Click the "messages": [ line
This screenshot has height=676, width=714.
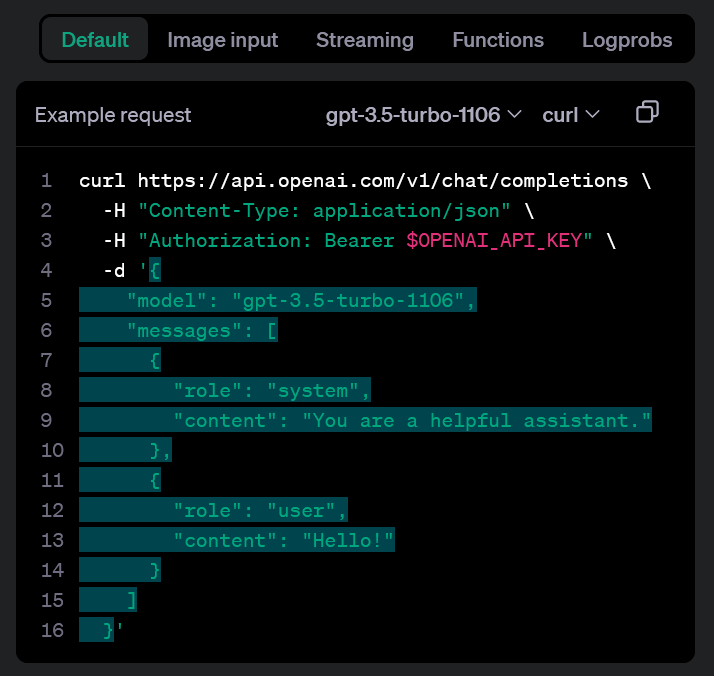[202, 330]
